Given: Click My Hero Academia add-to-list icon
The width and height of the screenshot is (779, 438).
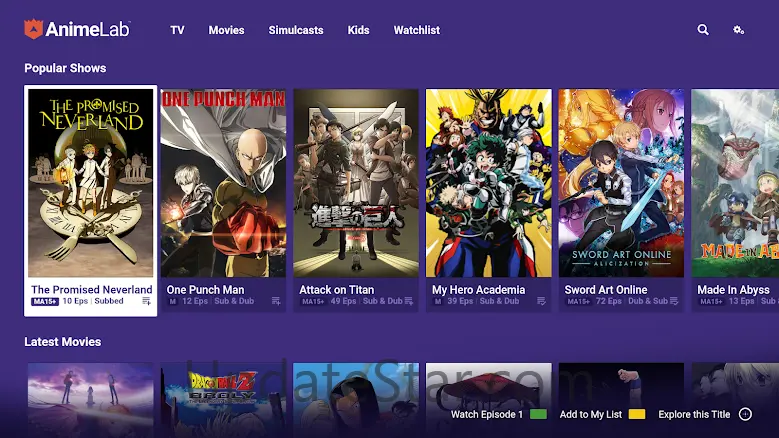Looking at the screenshot, I should click(x=543, y=301).
